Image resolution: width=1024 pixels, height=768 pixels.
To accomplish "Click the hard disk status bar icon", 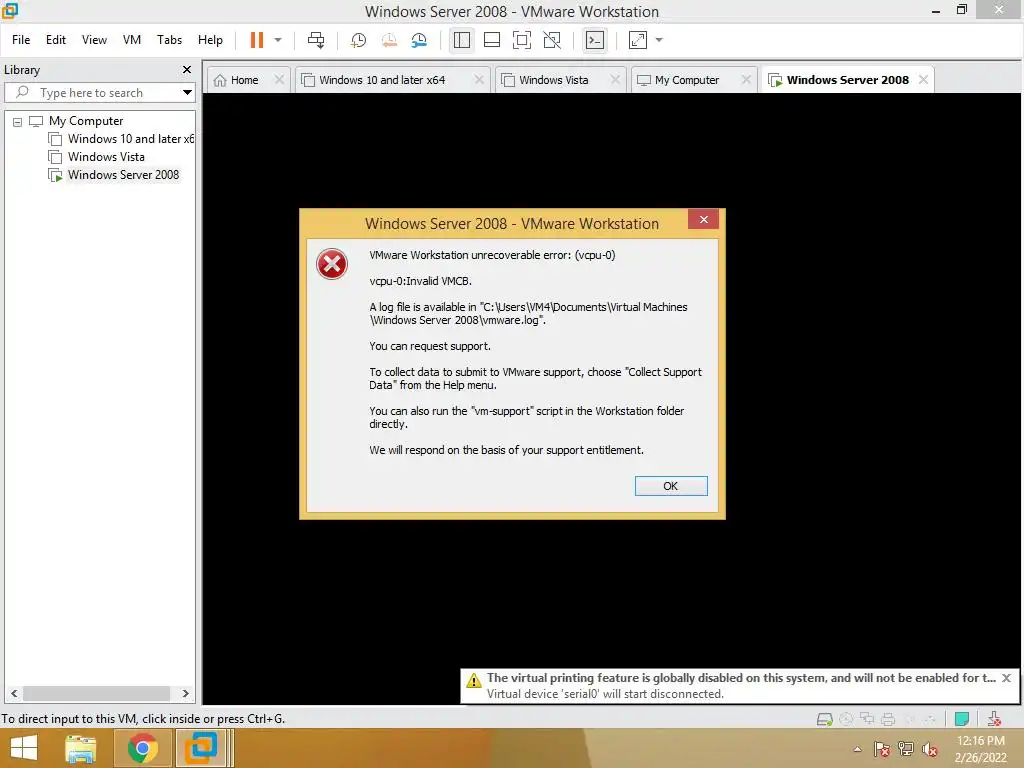I will coord(825,719).
